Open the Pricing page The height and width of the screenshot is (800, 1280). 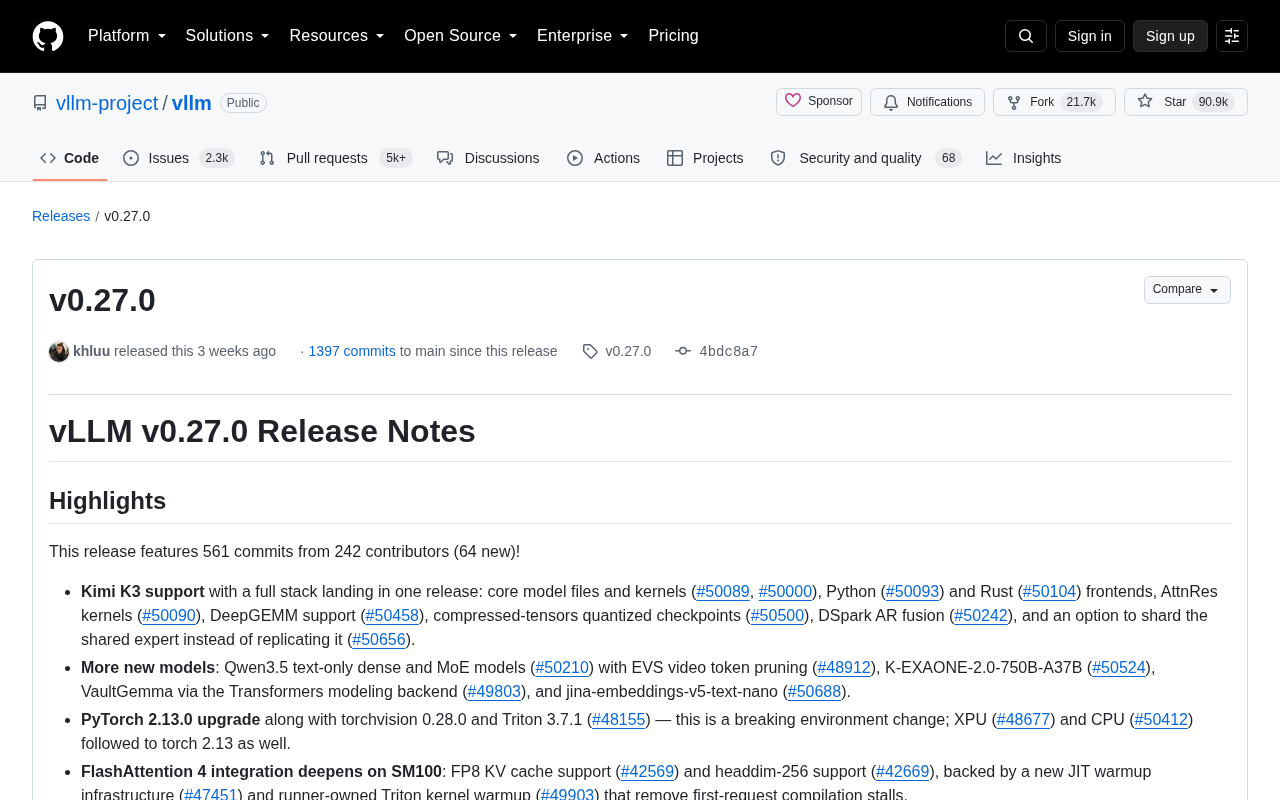coord(673,36)
